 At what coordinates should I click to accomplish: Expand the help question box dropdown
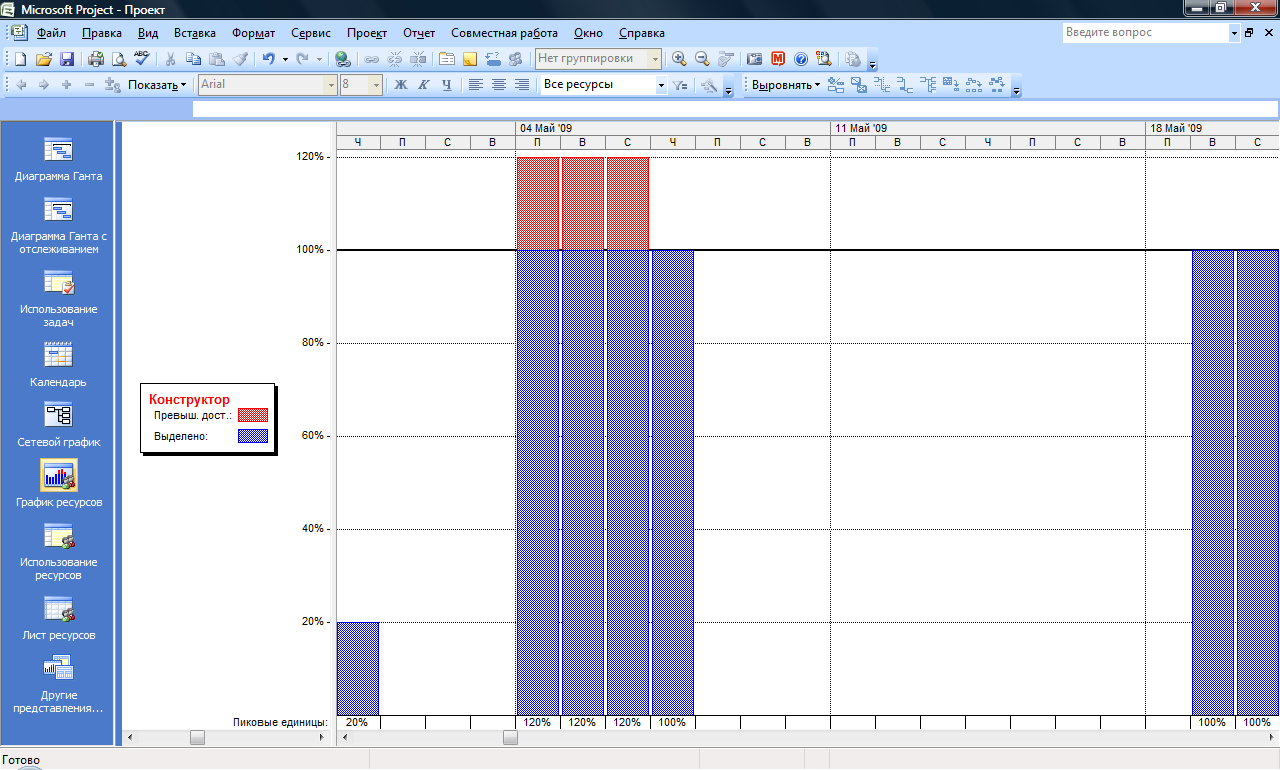coord(1233,33)
